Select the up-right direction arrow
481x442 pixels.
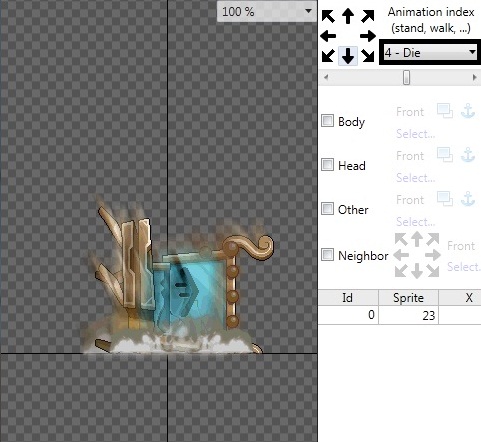[368, 16]
